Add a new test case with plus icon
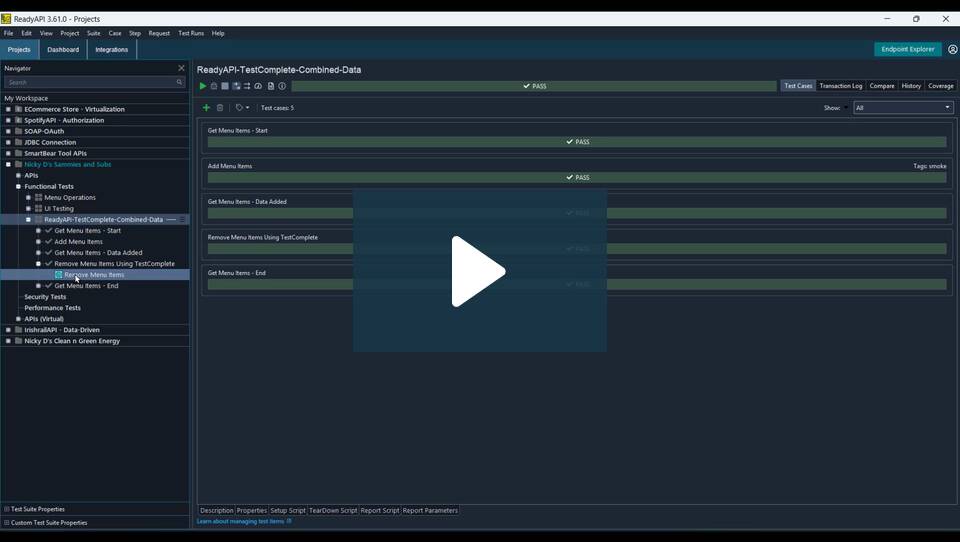 tap(206, 108)
